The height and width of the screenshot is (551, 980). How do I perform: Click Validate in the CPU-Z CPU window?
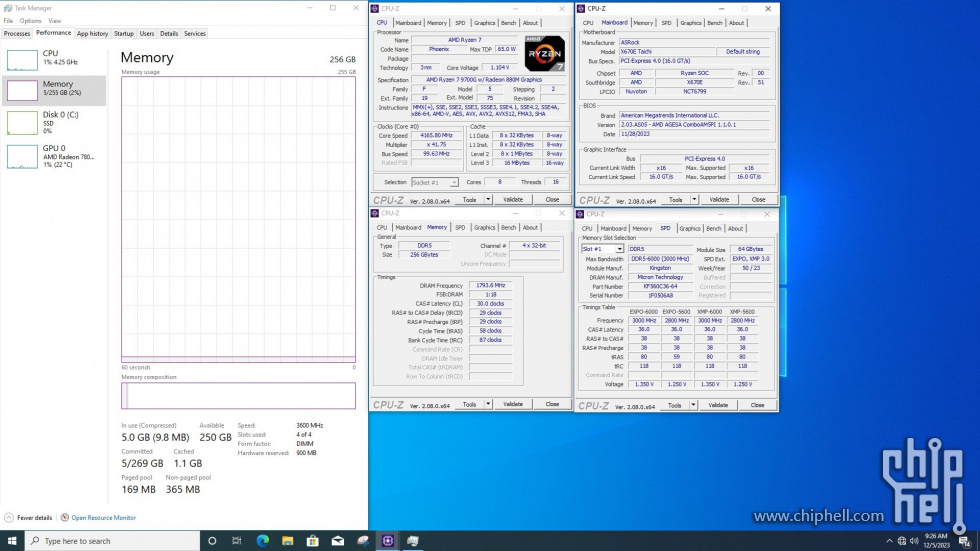pos(513,199)
